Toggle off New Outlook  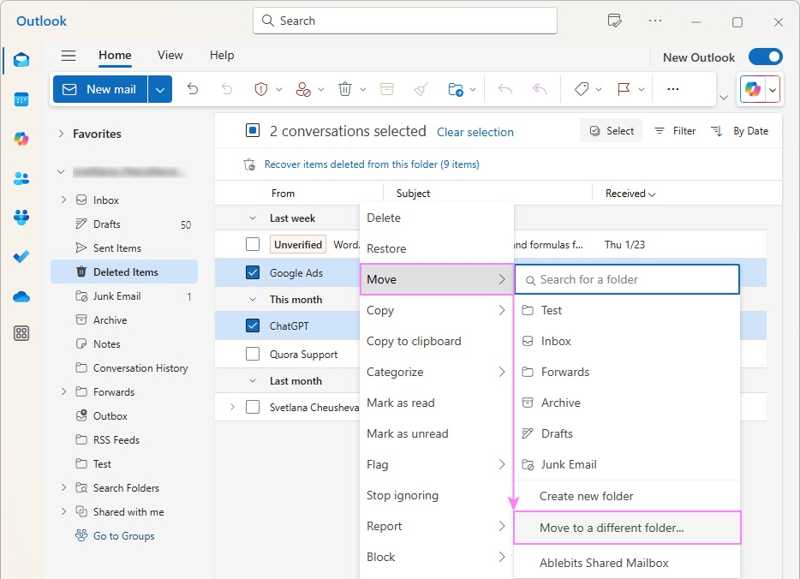[766, 57]
